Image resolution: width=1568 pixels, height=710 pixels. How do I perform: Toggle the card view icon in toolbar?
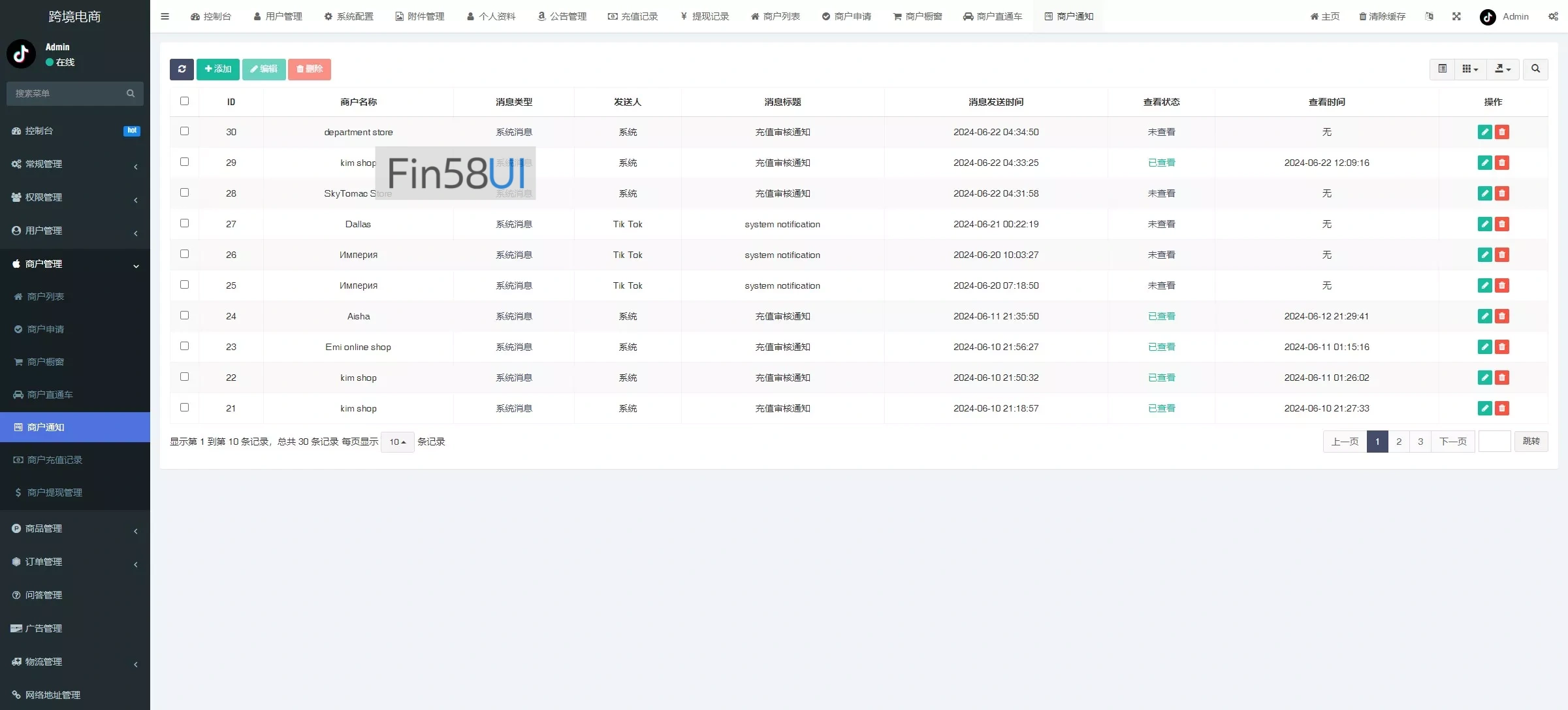click(x=1443, y=69)
